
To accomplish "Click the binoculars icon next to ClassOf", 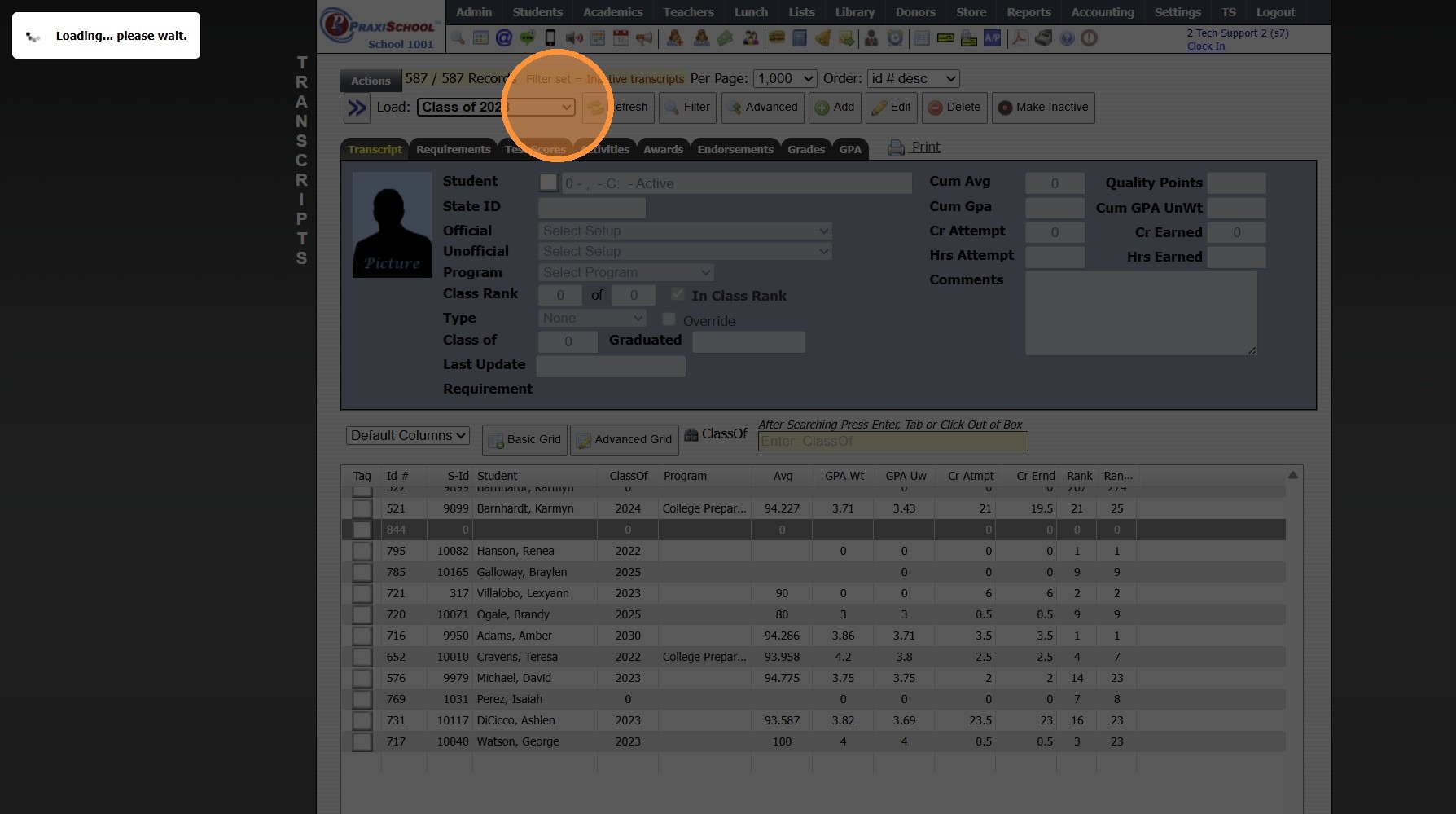I will tap(691, 434).
